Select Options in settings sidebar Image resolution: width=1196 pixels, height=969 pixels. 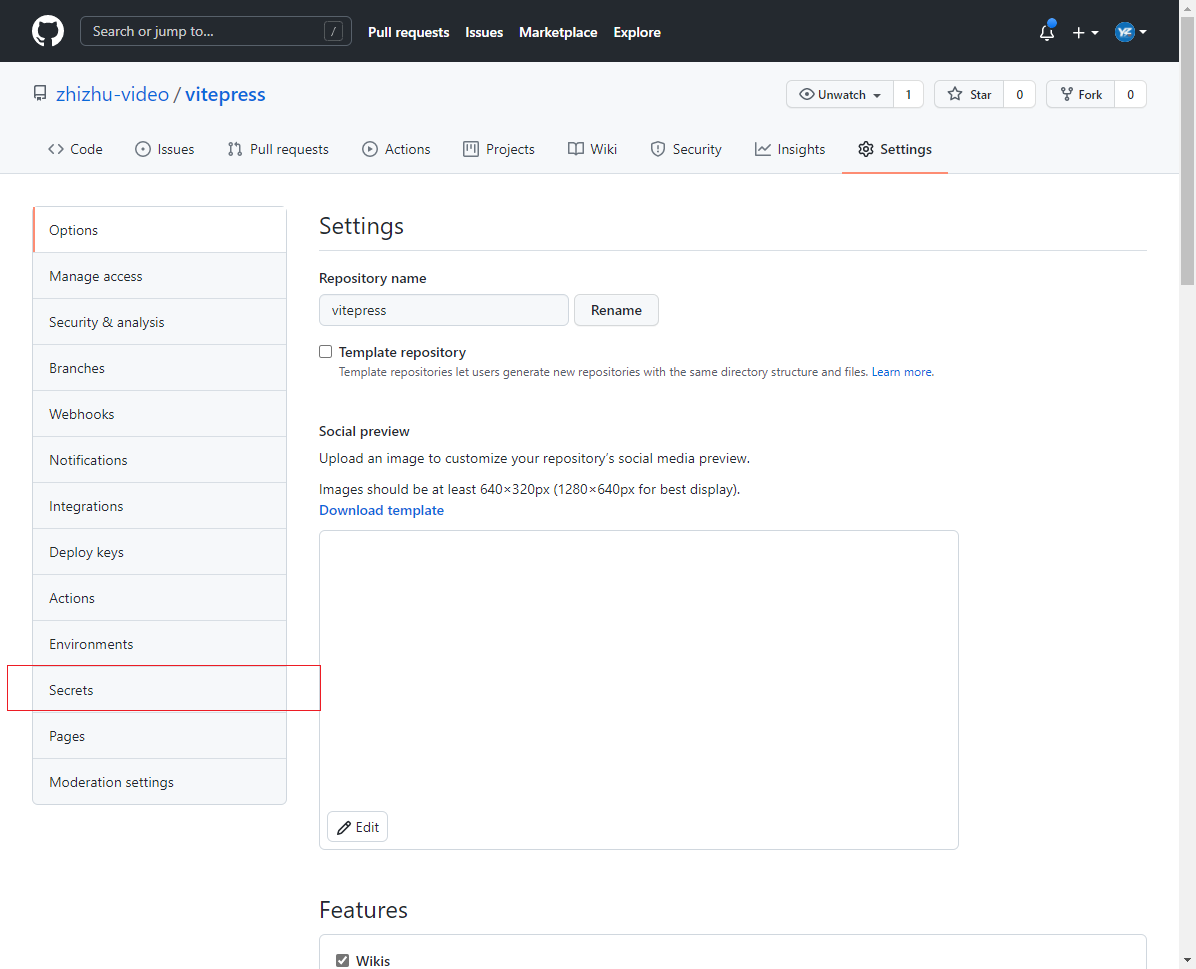pyautogui.click(x=159, y=230)
